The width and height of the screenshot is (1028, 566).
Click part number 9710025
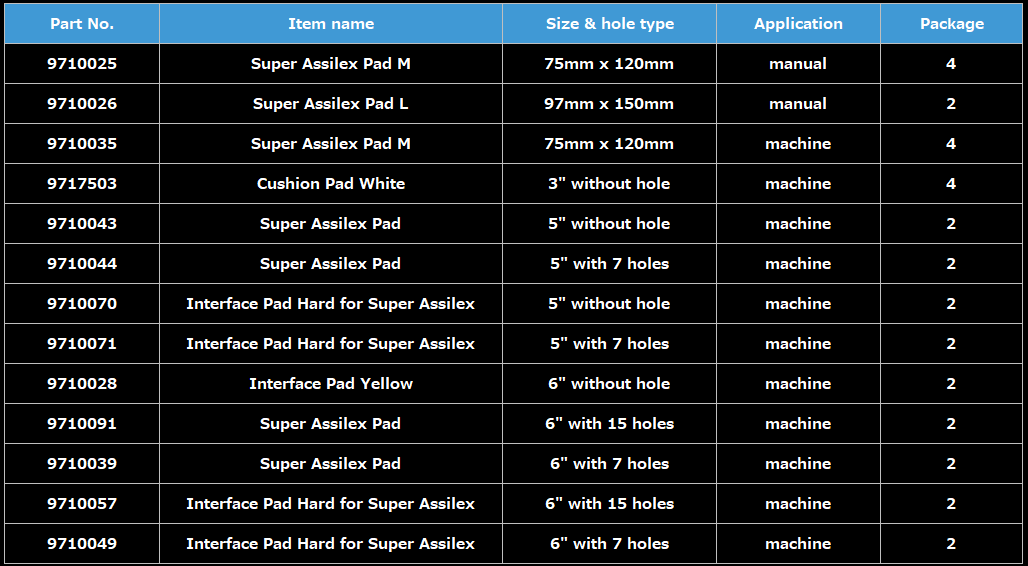(82, 64)
